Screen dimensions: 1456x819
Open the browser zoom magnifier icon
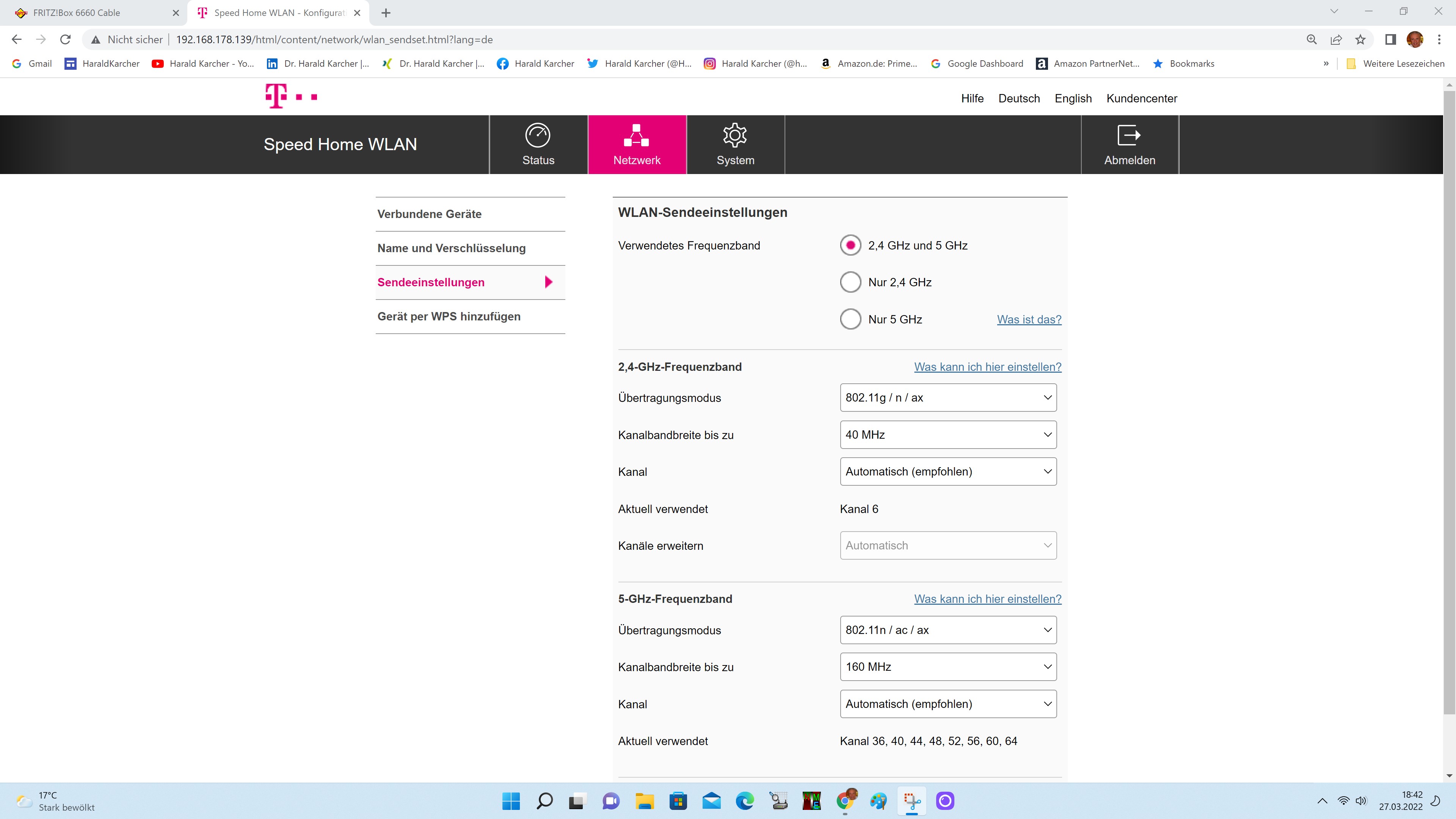(1311, 39)
